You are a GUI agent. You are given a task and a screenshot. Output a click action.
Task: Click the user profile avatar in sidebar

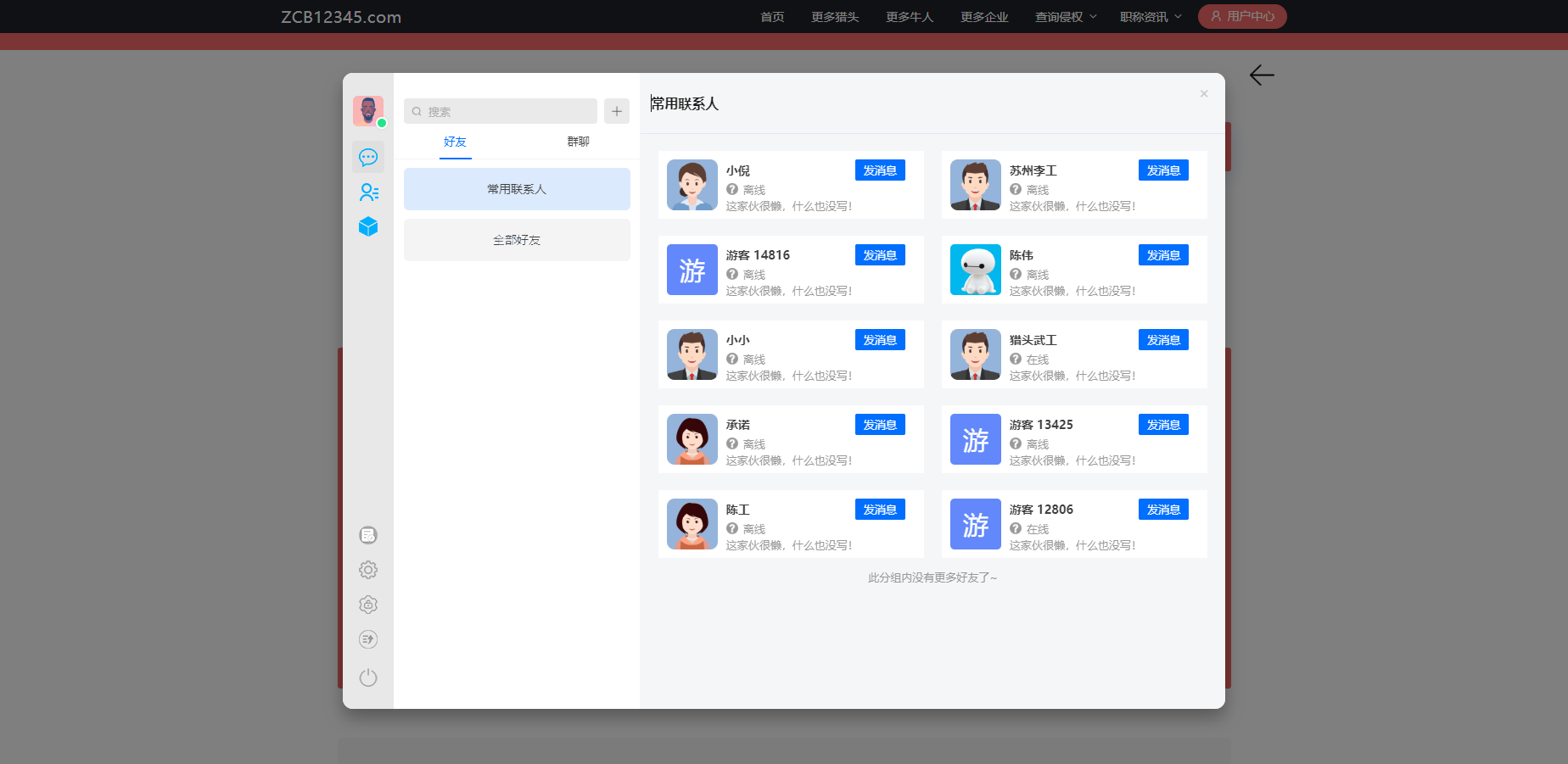(x=368, y=111)
